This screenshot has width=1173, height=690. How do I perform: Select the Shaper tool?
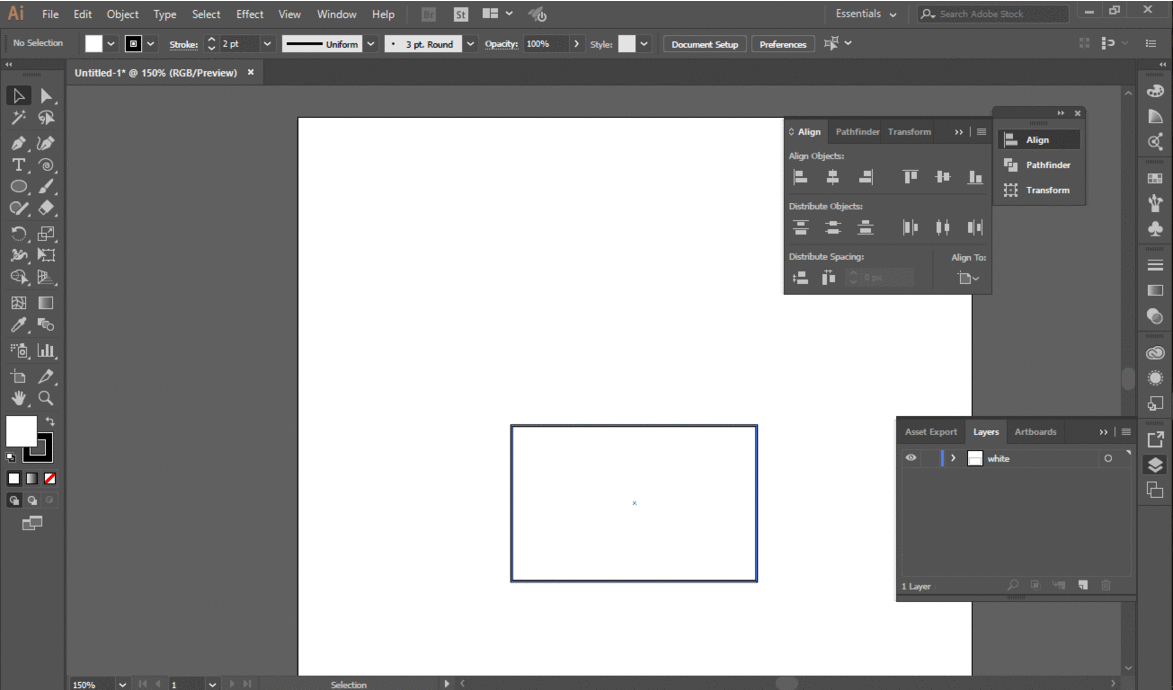pos(19,208)
